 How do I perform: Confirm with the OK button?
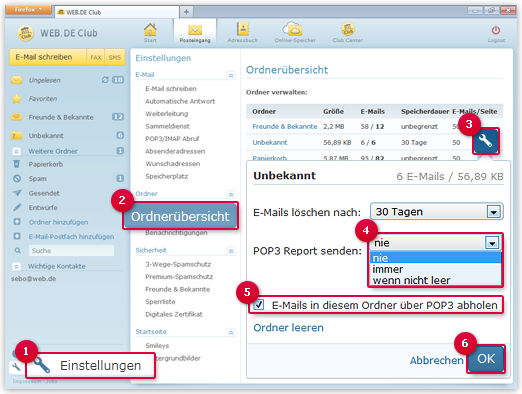486,359
